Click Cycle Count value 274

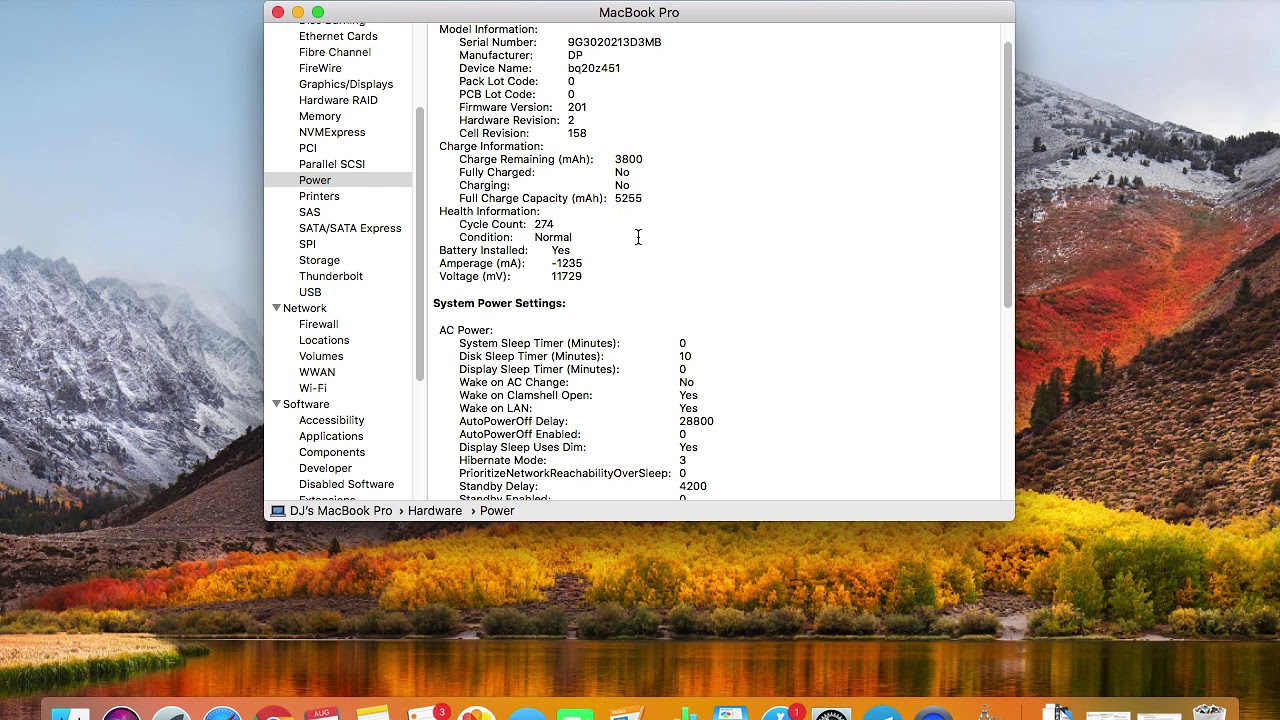click(544, 224)
